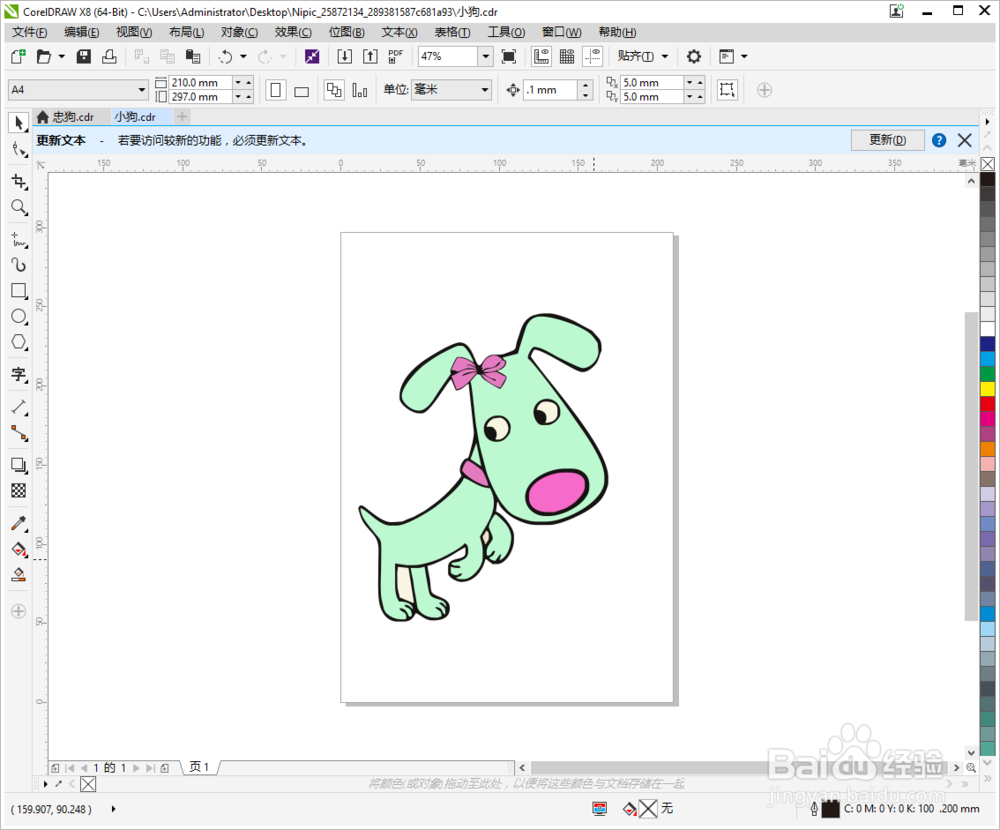The height and width of the screenshot is (830, 1000).
Task: Click the Paste clipboard icon
Action: (x=193, y=57)
